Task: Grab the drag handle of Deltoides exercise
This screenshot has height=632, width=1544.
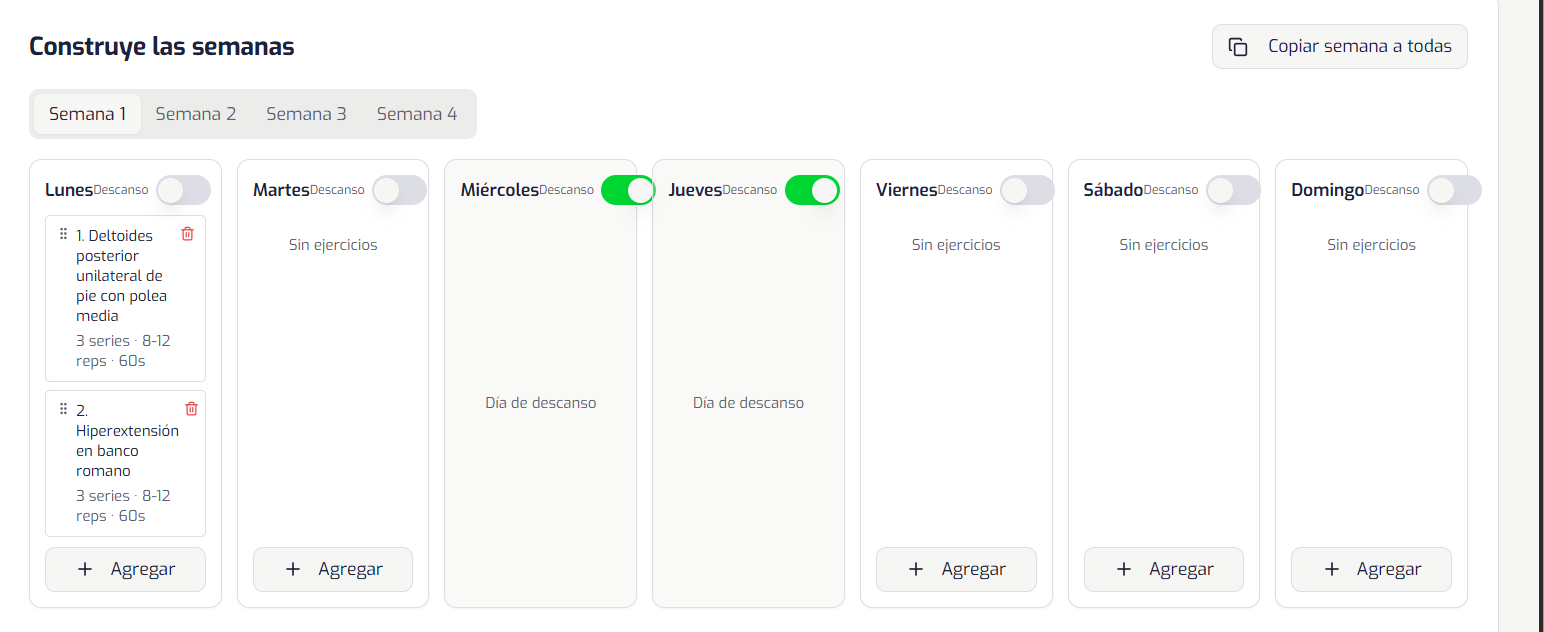Action: pos(63,233)
